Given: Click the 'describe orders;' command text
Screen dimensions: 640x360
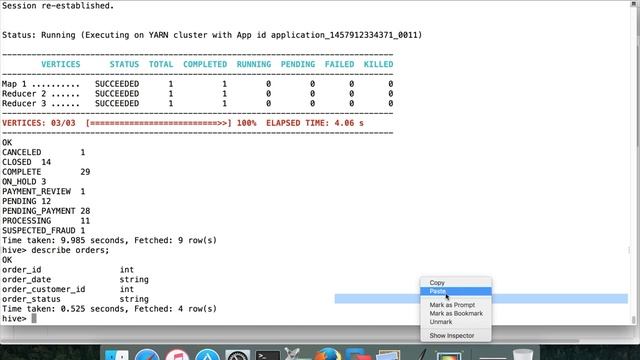Looking at the screenshot, I should coord(70,250).
